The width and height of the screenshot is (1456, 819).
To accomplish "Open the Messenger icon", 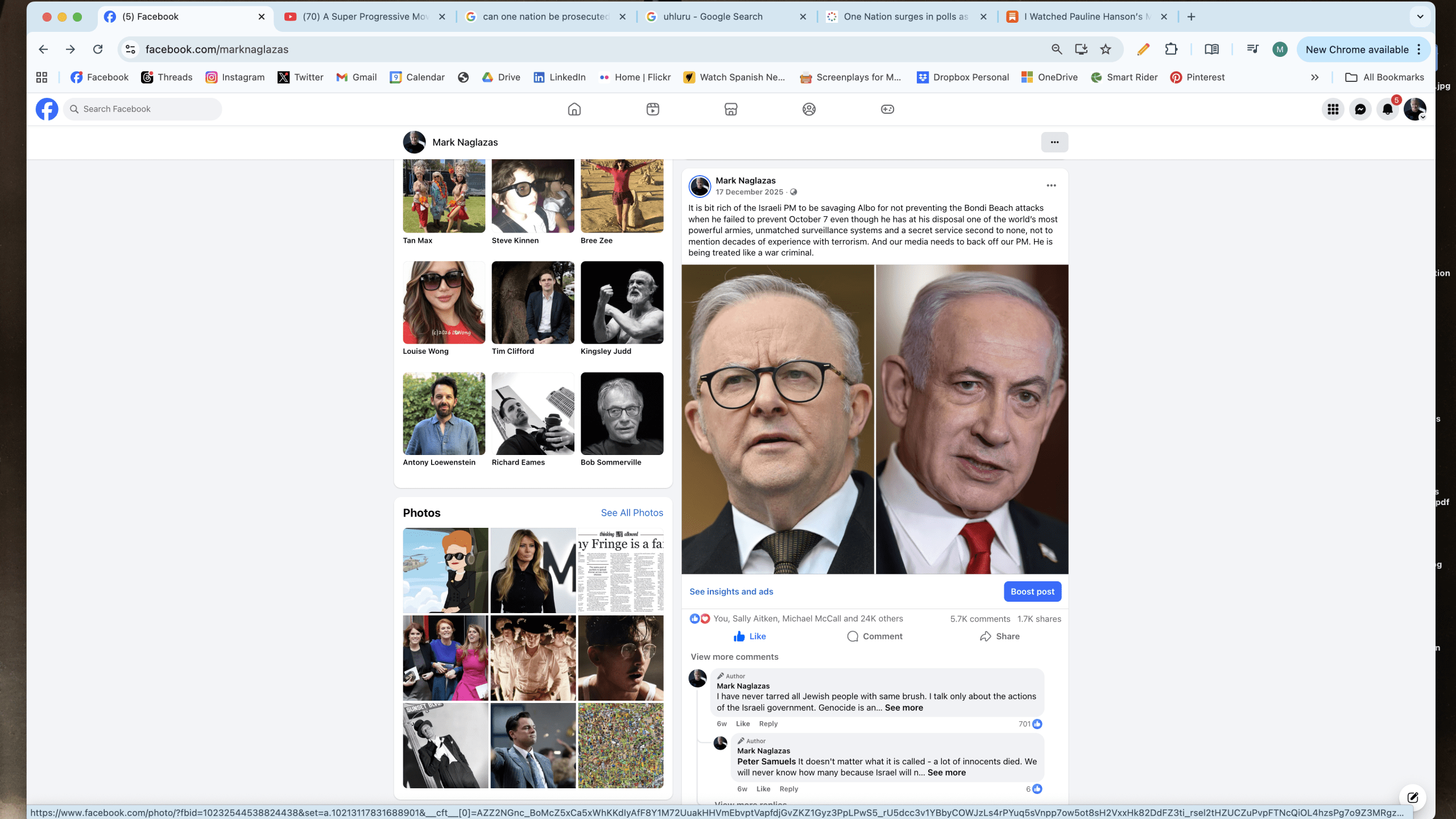I will tap(1360, 109).
